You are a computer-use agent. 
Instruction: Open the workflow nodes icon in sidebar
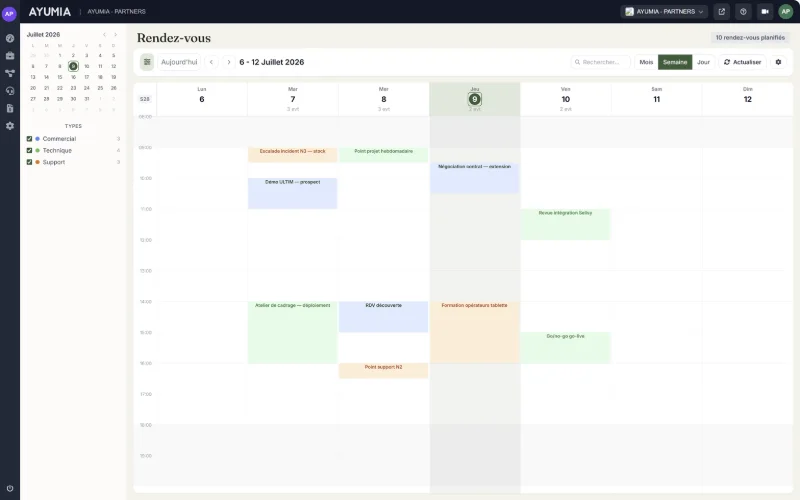(10, 73)
